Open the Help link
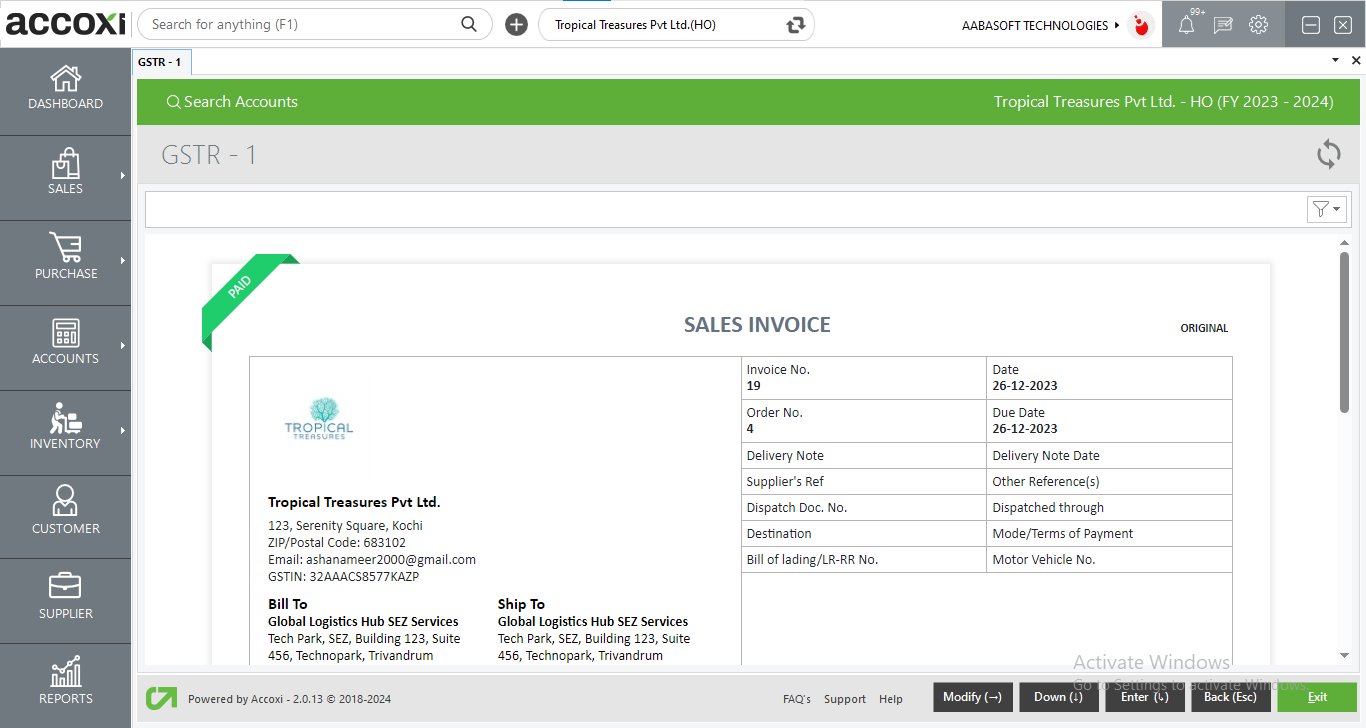Viewport: 1366px width, 728px height. [x=890, y=699]
